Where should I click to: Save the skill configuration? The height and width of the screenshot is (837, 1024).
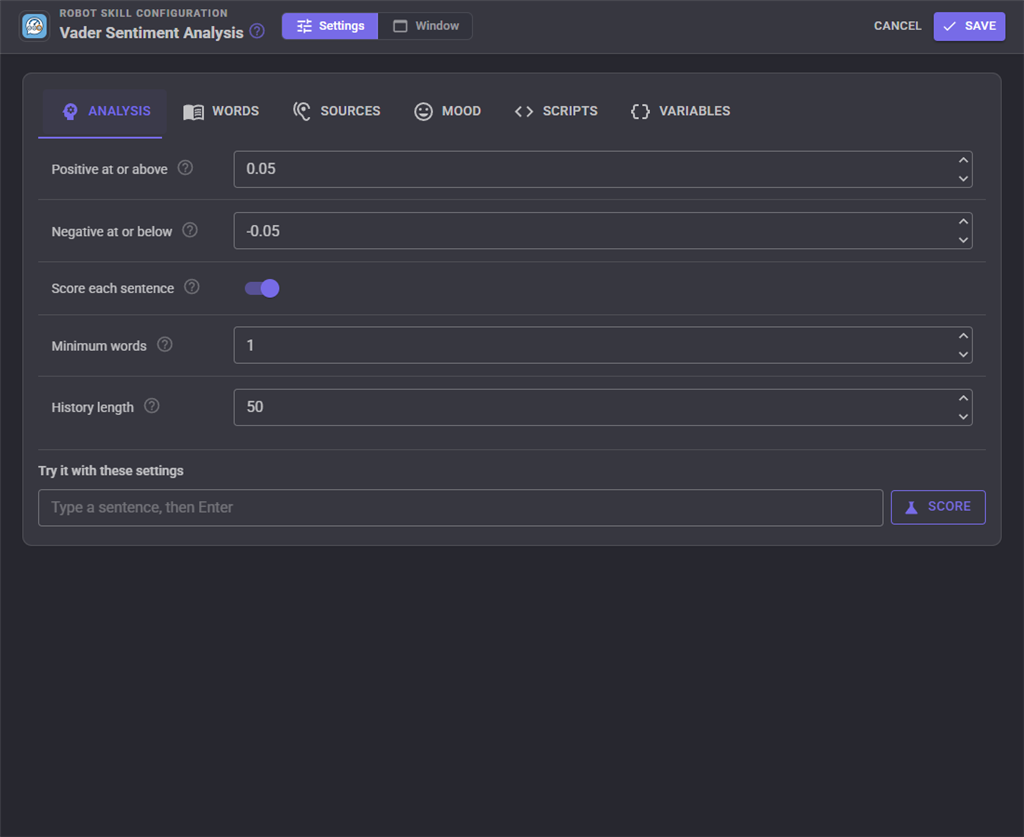pyautogui.click(x=969, y=27)
